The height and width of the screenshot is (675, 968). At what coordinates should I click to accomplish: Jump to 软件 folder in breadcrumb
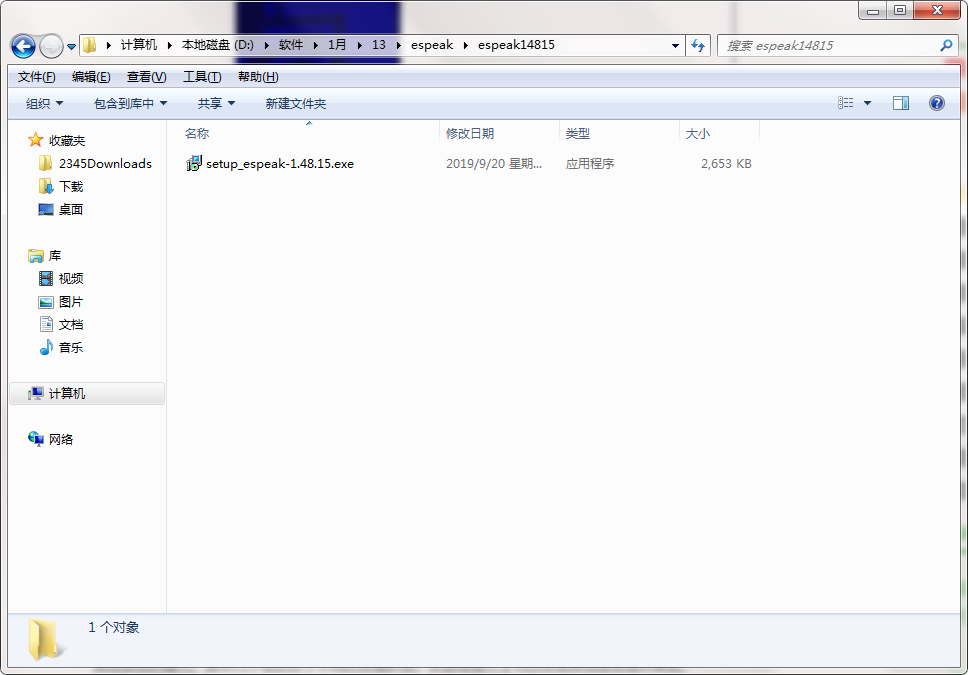tap(290, 45)
